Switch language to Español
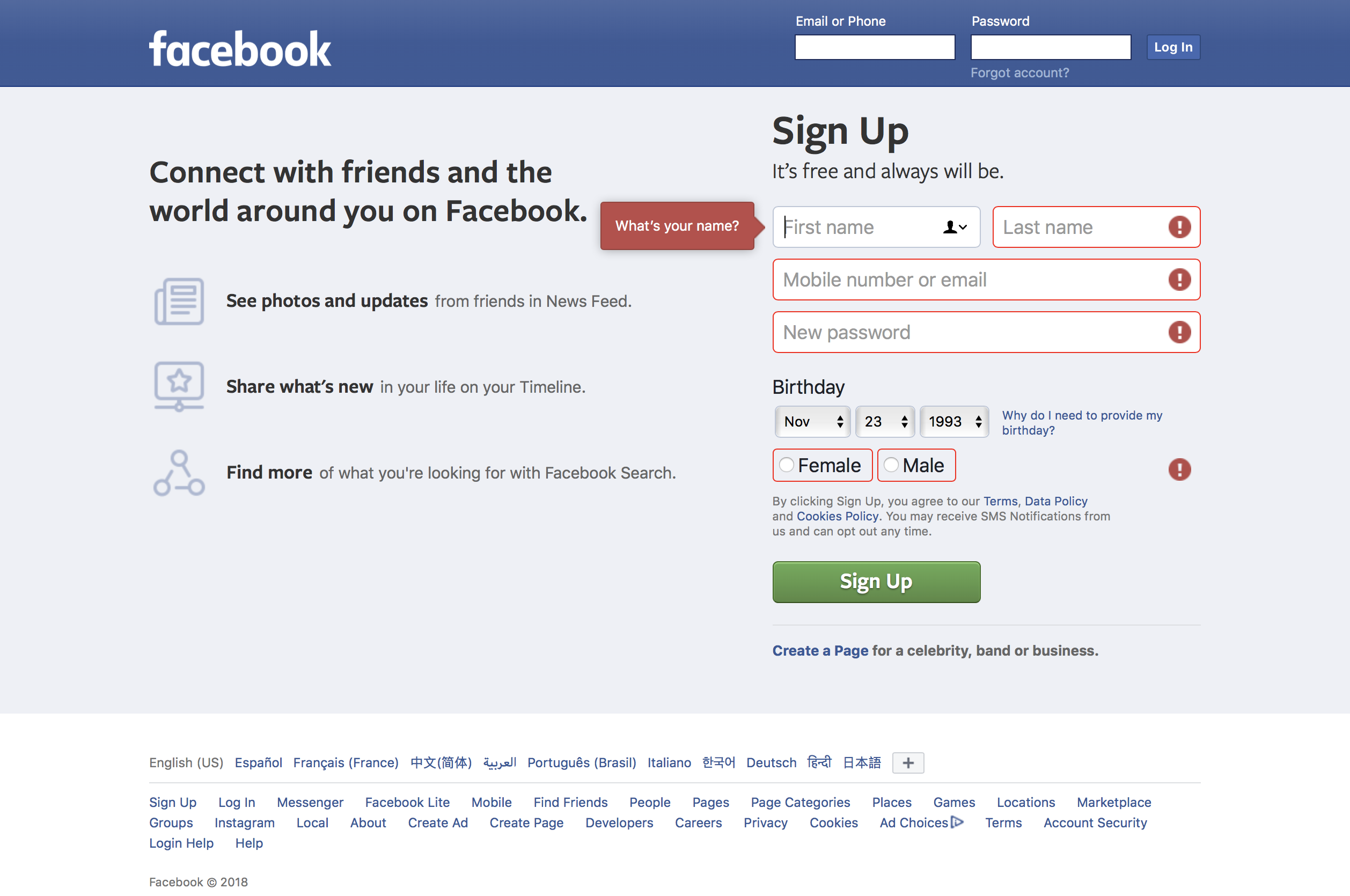1350x896 pixels. (258, 763)
